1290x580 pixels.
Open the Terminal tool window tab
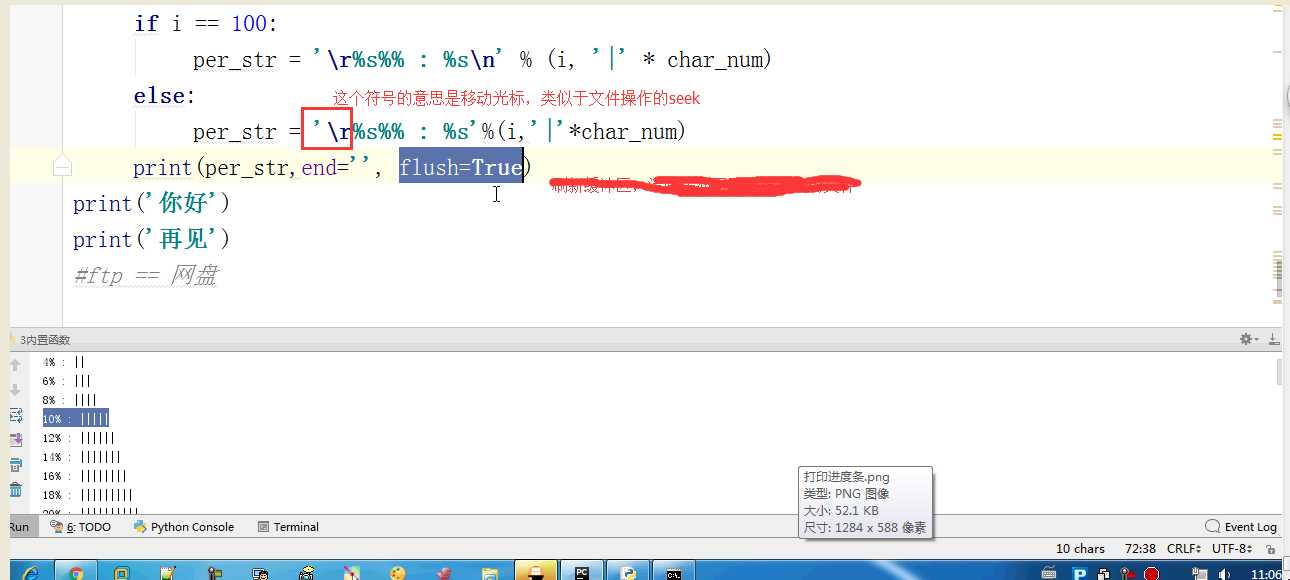288,527
